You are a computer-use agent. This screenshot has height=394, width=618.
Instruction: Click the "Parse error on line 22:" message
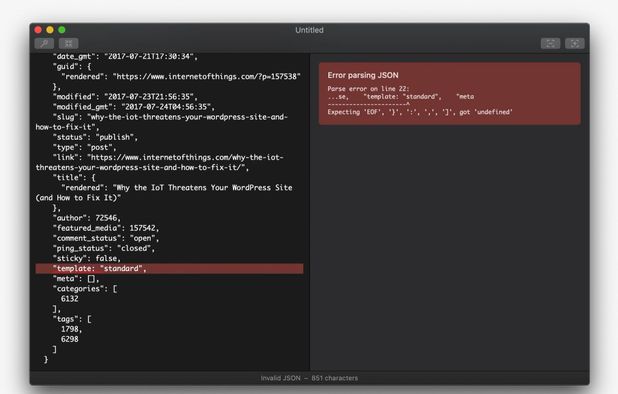click(x=368, y=89)
